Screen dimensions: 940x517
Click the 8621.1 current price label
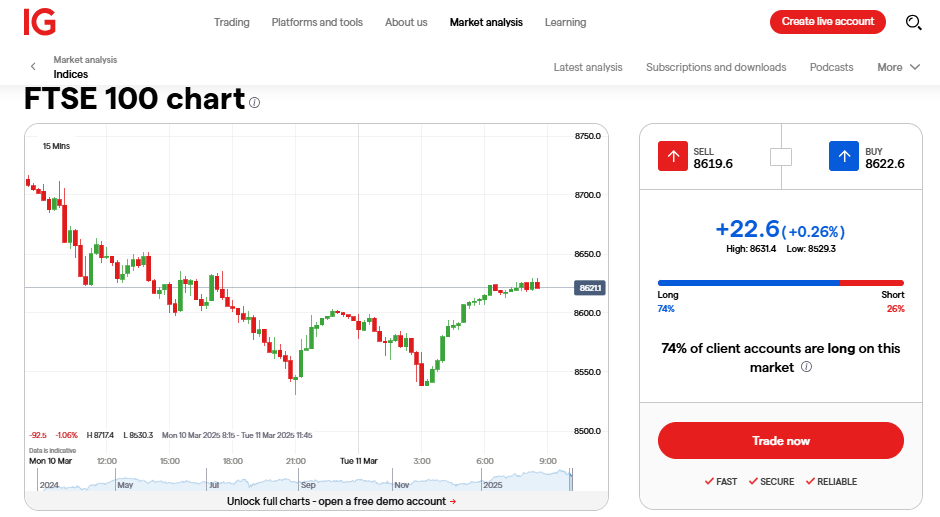(x=590, y=288)
